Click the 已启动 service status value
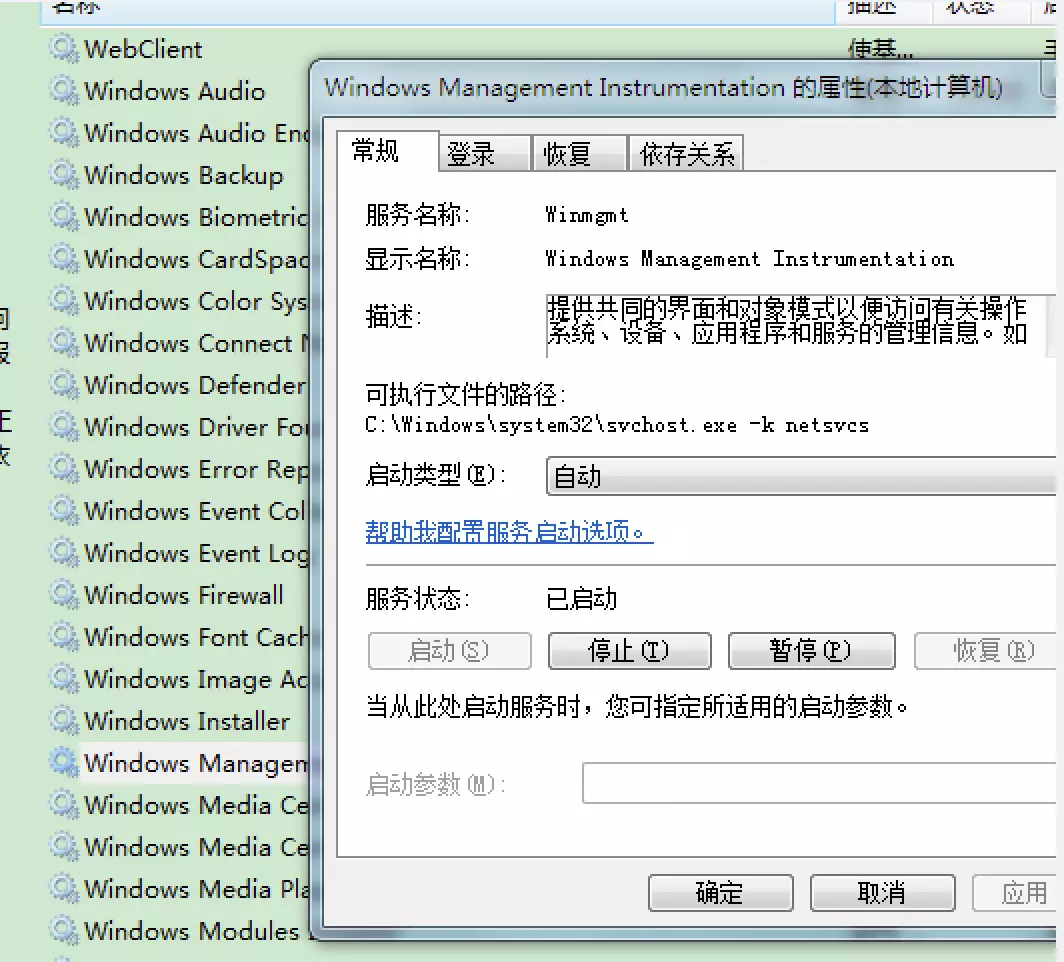Image resolution: width=1064 pixels, height=962 pixels. (x=582, y=599)
